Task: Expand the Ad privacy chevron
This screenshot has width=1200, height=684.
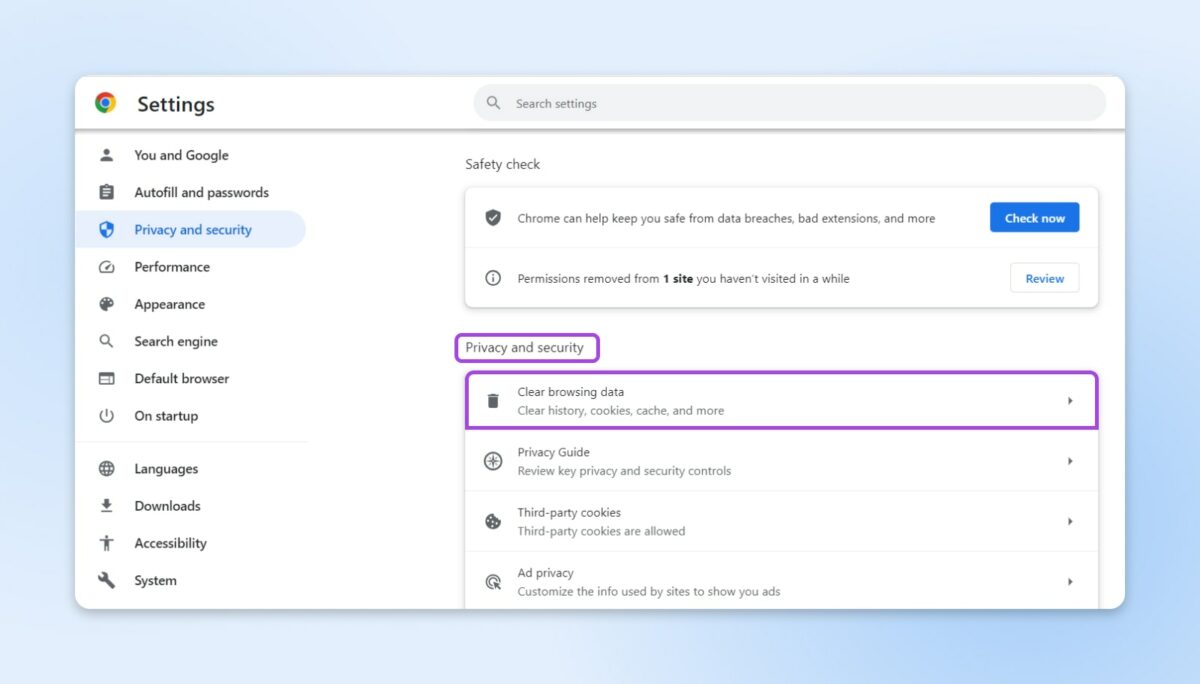Action: (x=1069, y=581)
